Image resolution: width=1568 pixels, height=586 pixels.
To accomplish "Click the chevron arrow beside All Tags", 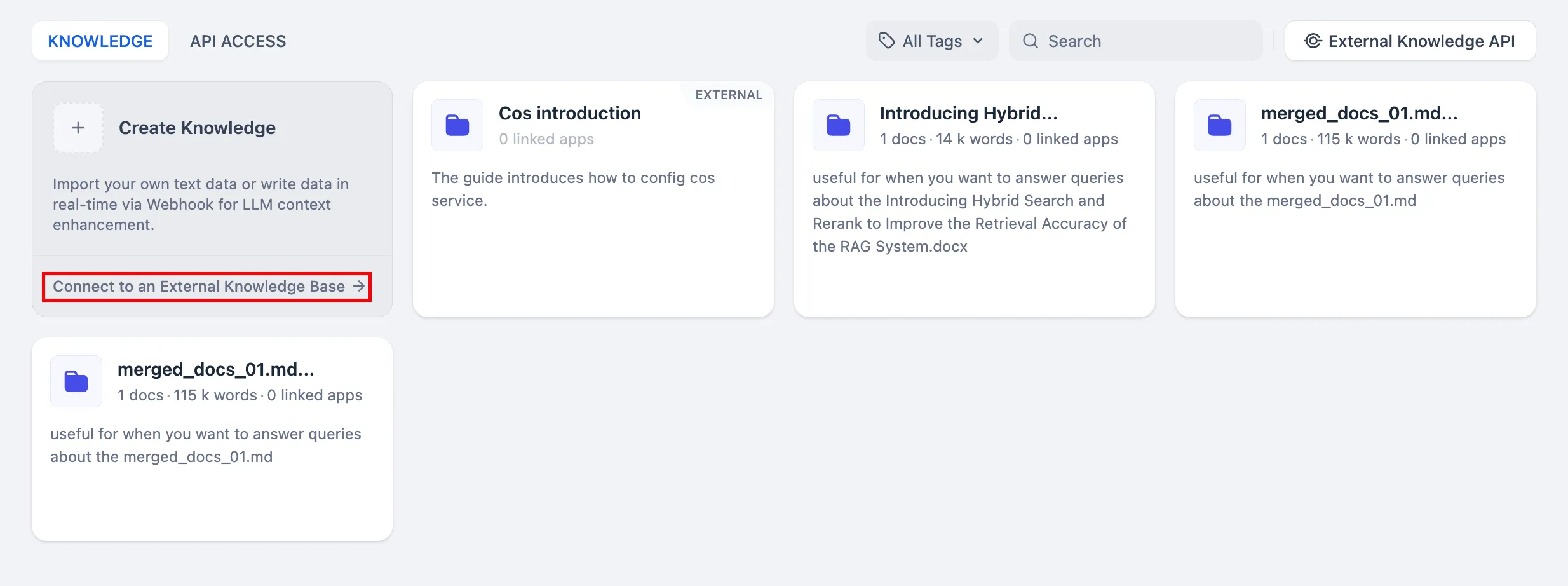I will pos(978,41).
